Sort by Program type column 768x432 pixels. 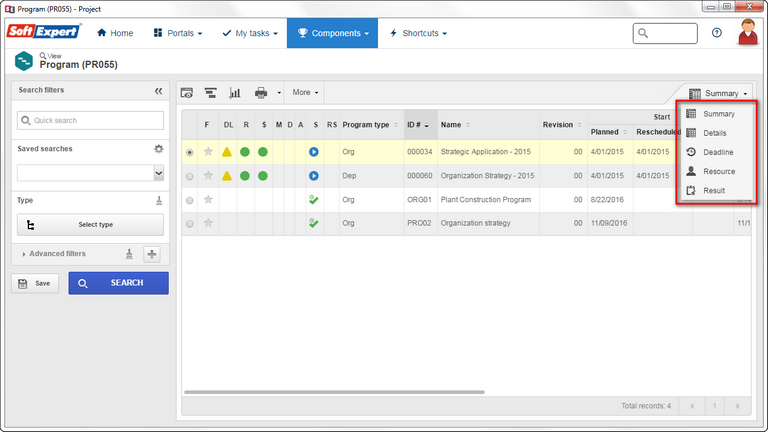pos(371,125)
